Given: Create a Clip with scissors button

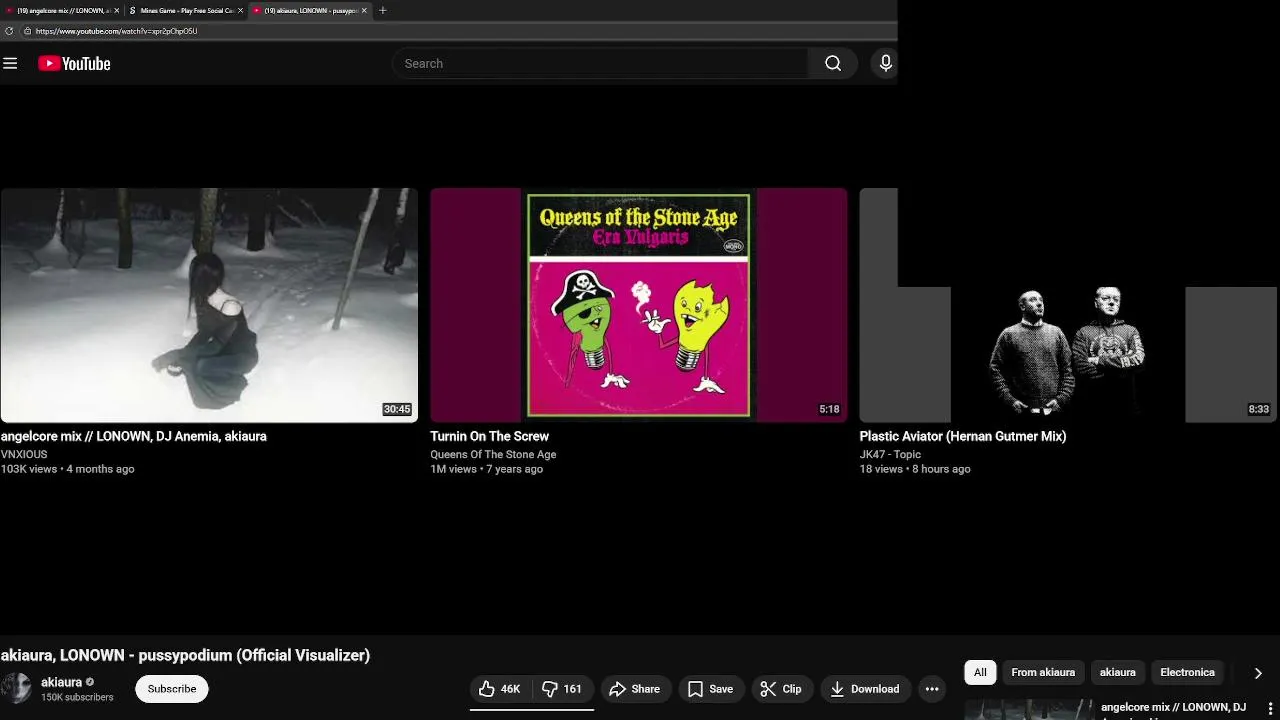Looking at the screenshot, I should pyautogui.click(x=781, y=689).
